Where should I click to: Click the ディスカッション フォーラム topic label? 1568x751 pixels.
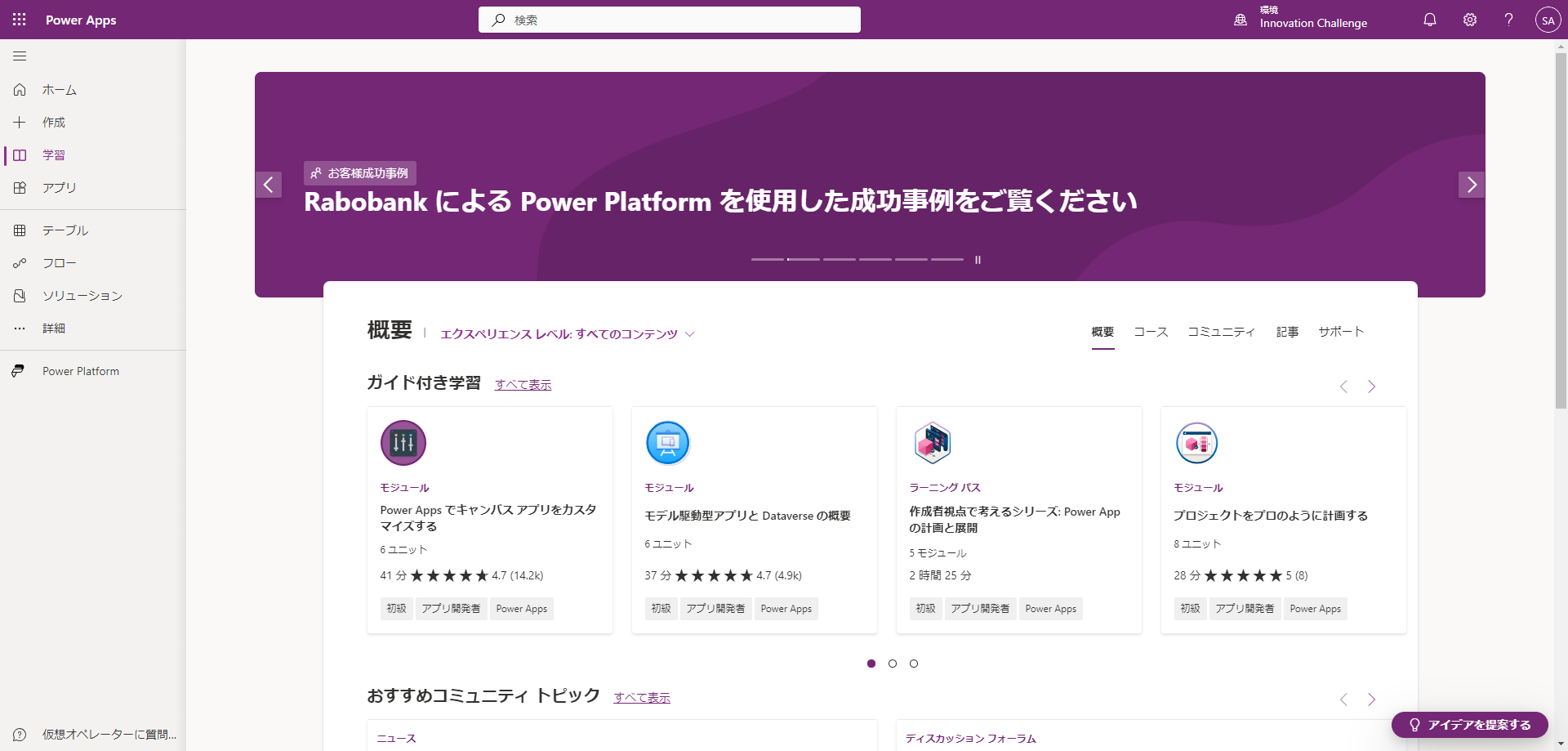pyautogui.click(x=971, y=739)
